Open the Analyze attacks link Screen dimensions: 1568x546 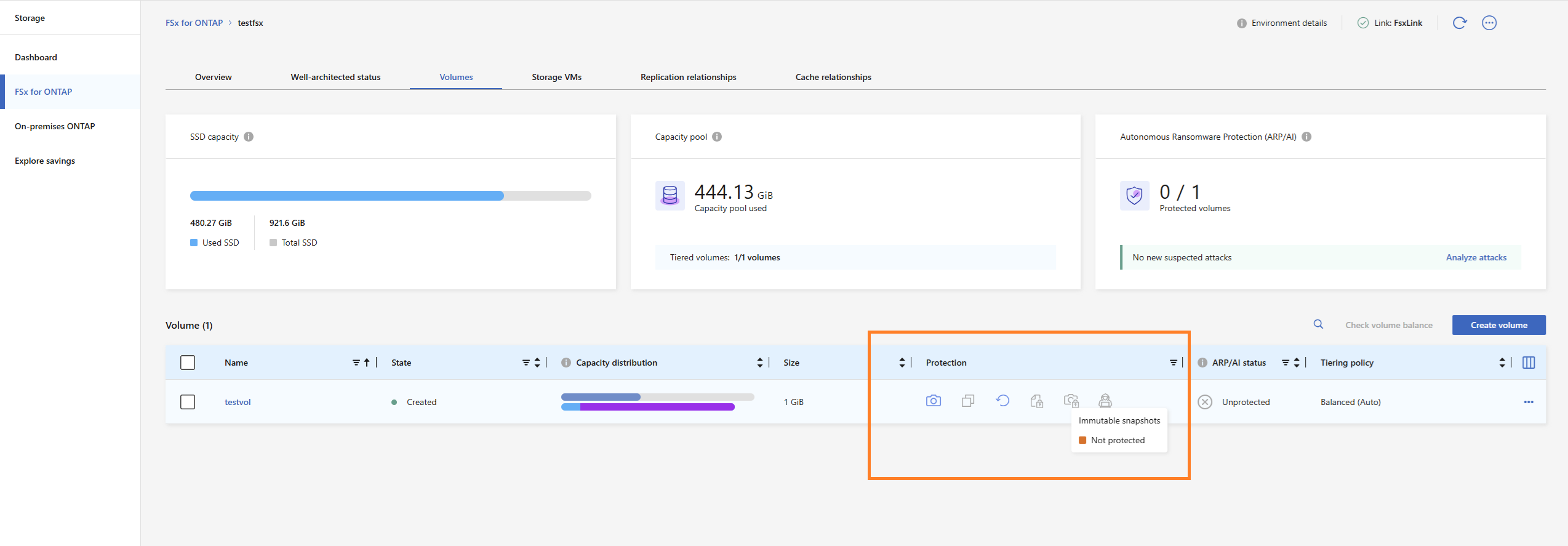[1476, 257]
